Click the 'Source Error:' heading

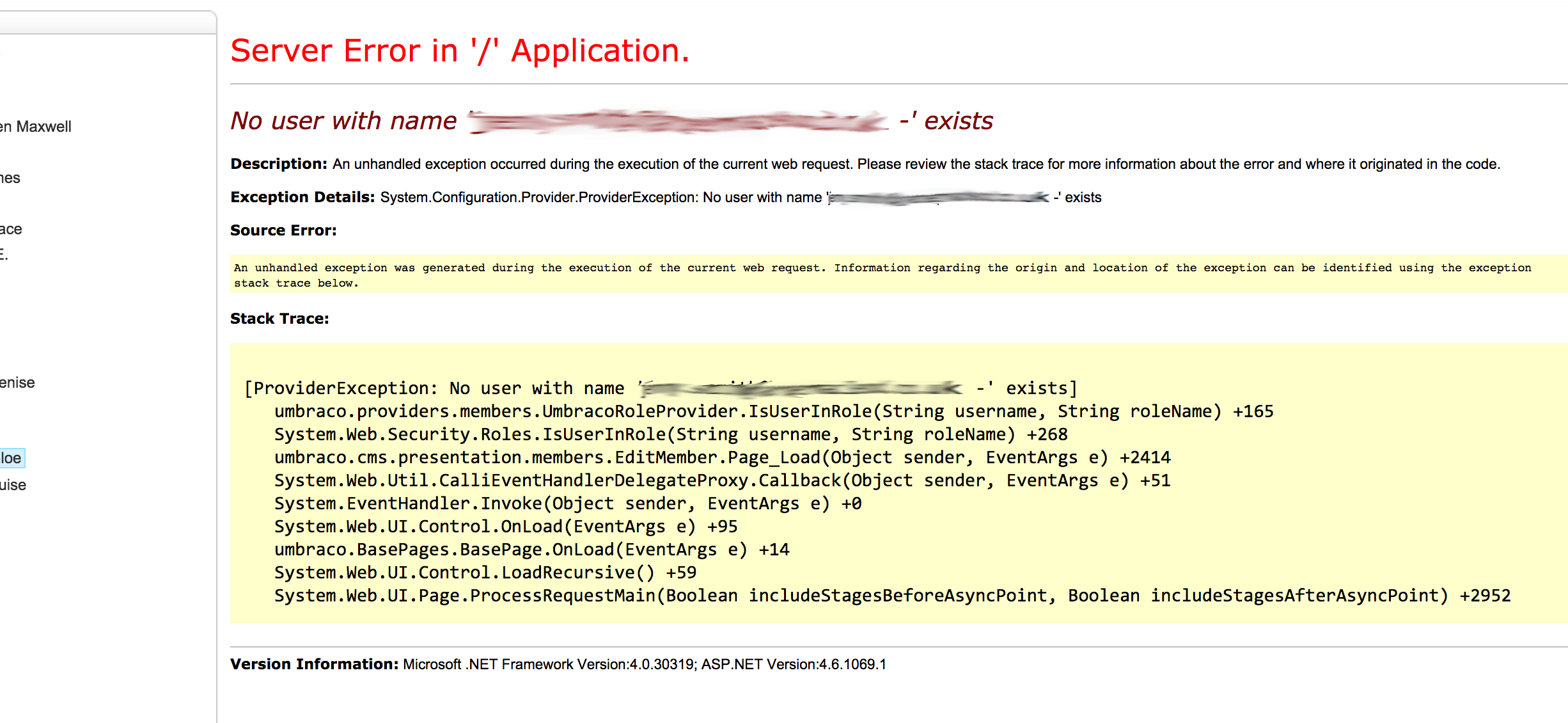[x=283, y=230]
